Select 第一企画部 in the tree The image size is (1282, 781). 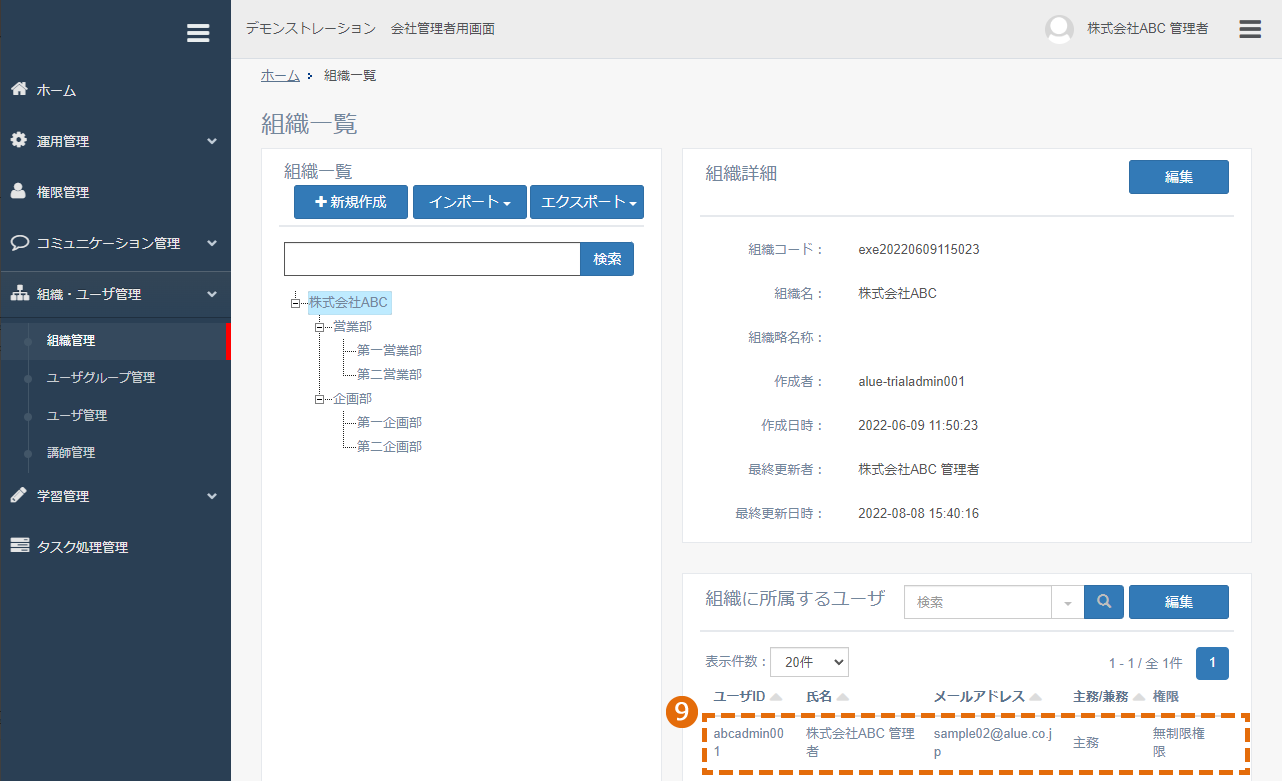[x=389, y=422]
